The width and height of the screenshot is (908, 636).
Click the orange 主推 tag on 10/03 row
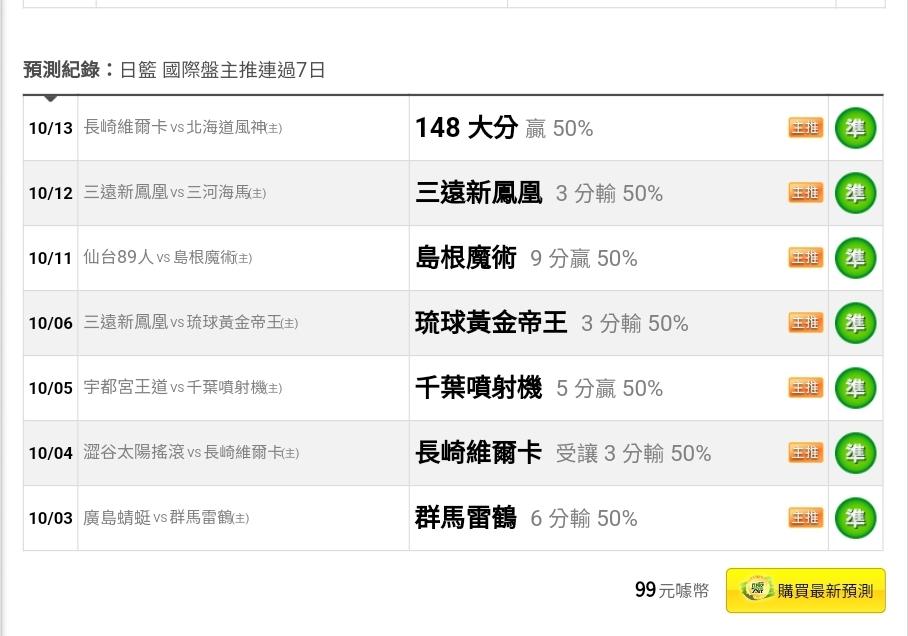(806, 517)
